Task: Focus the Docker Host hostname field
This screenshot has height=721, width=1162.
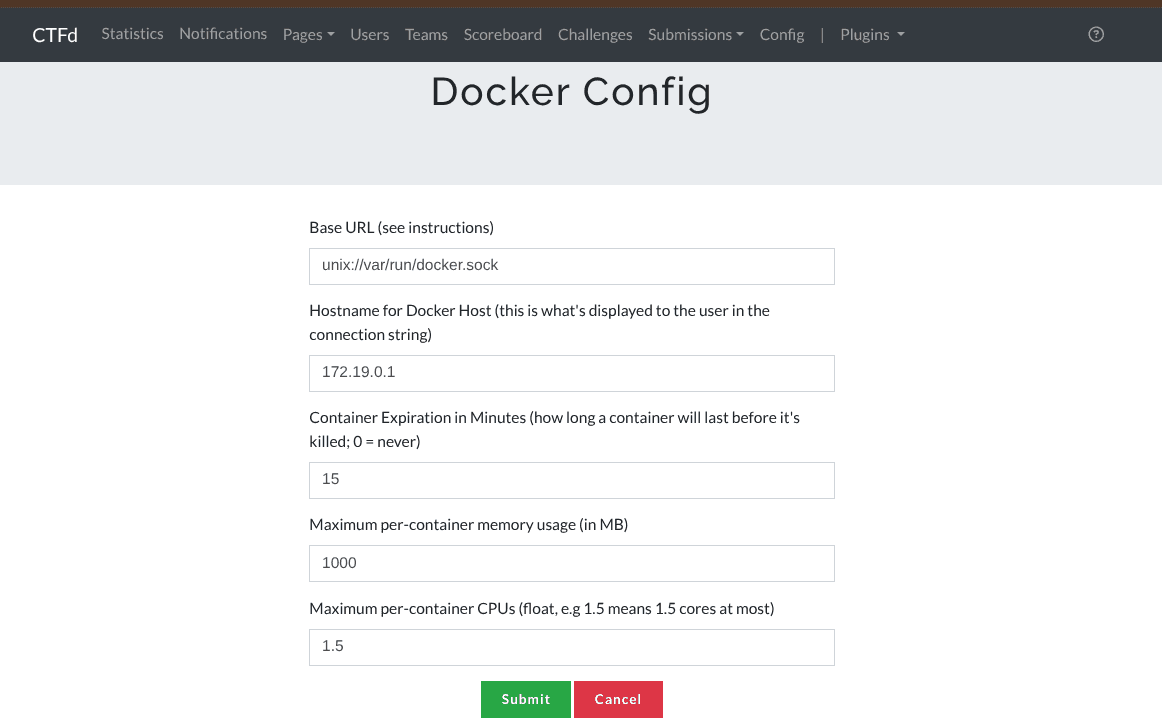Action: click(x=571, y=373)
